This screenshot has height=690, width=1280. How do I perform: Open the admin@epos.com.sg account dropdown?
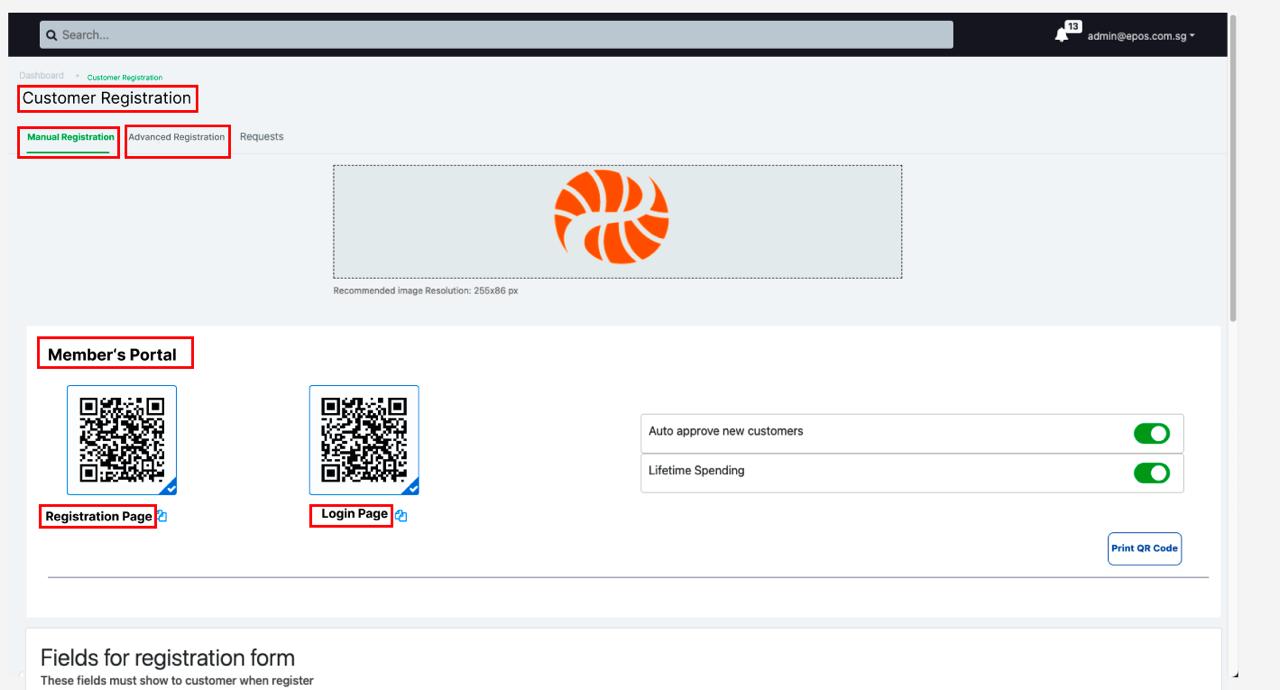tap(1139, 37)
